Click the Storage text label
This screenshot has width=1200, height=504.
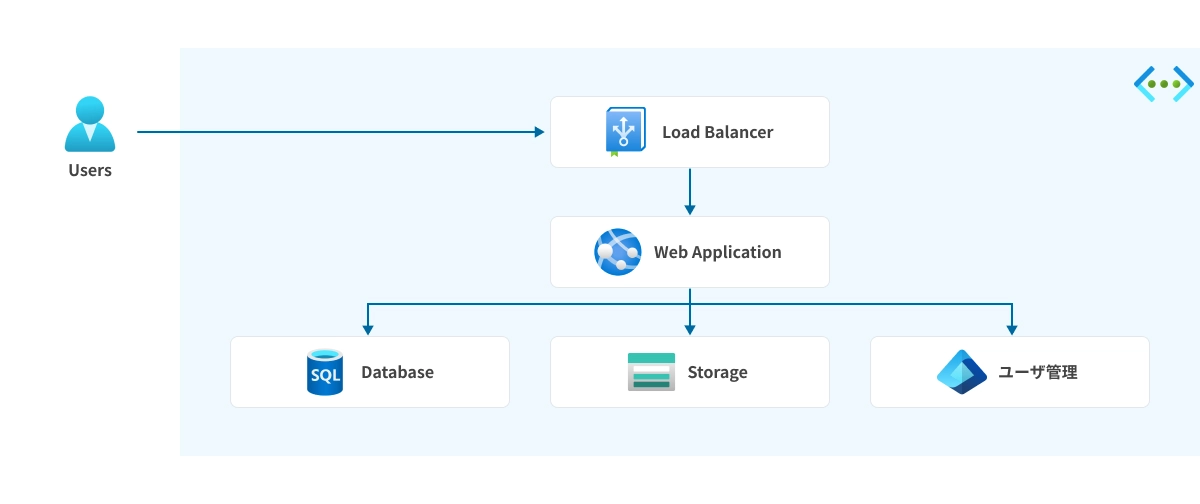click(717, 372)
